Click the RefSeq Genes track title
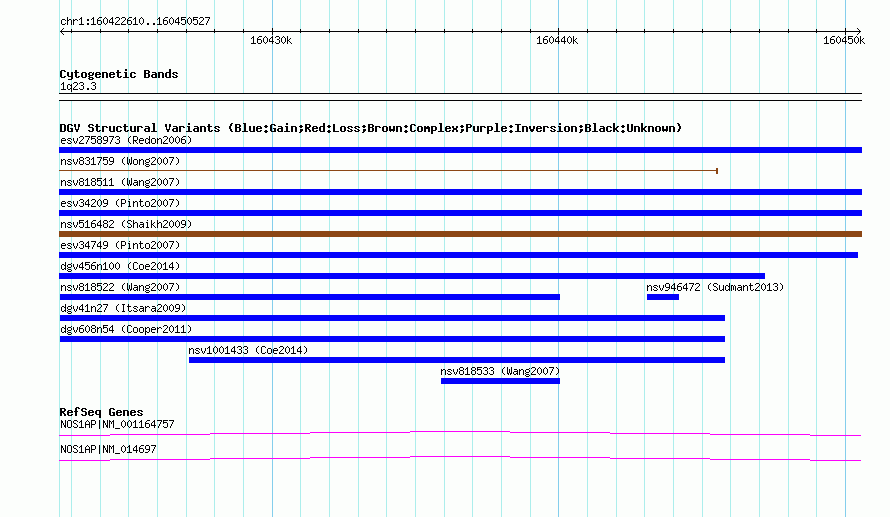 101,412
